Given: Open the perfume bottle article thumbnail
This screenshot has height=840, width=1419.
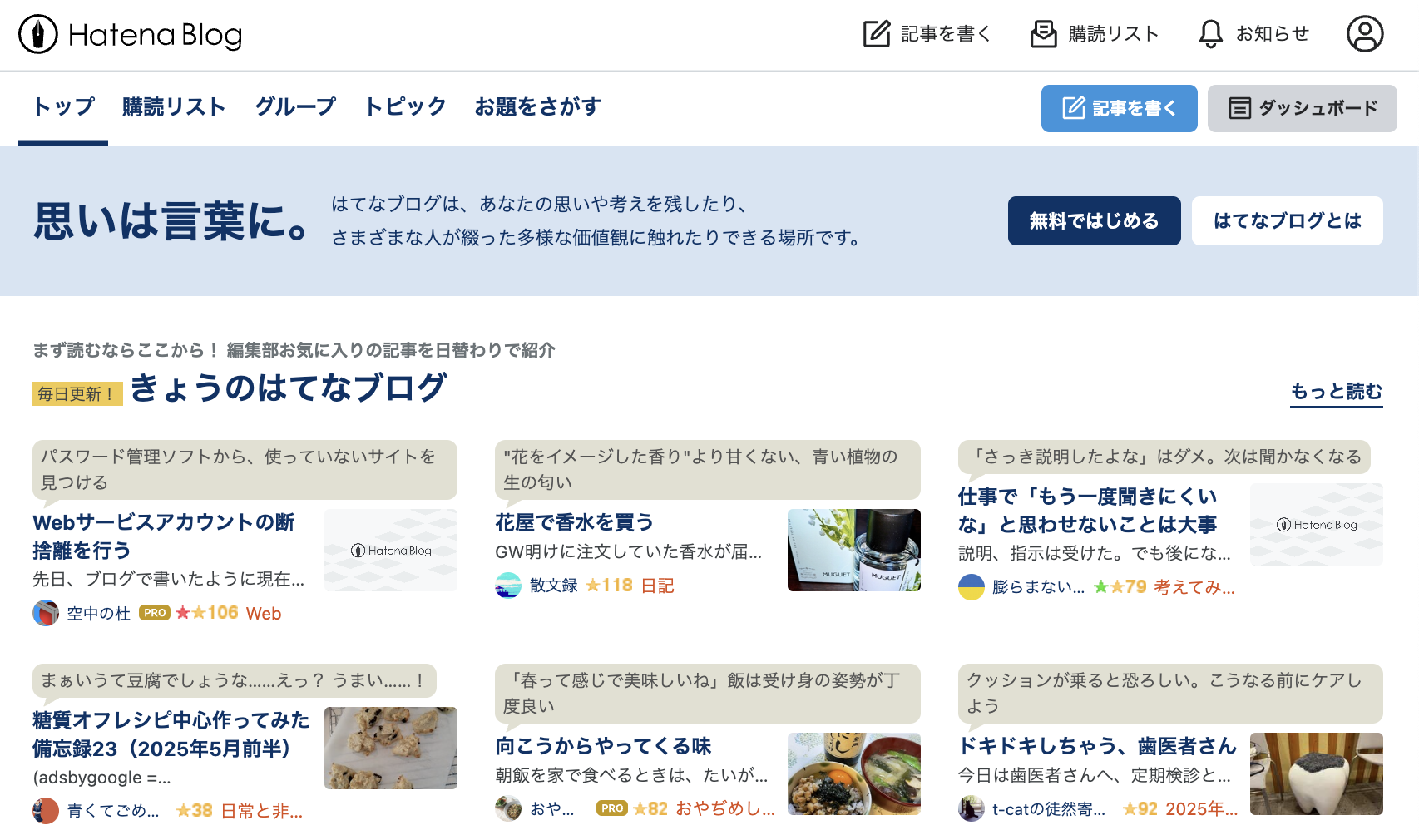Looking at the screenshot, I should [853, 550].
